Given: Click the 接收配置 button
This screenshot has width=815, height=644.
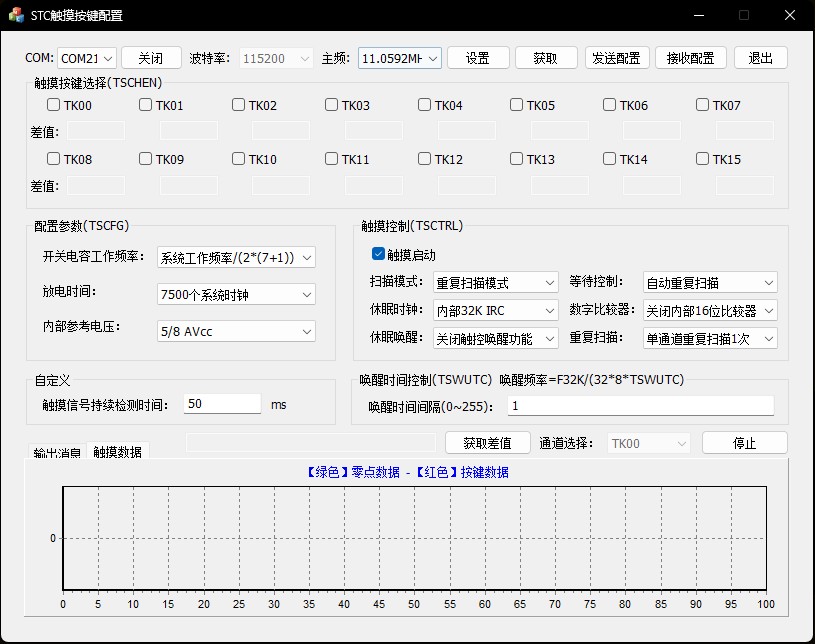Looking at the screenshot, I should 691,58.
